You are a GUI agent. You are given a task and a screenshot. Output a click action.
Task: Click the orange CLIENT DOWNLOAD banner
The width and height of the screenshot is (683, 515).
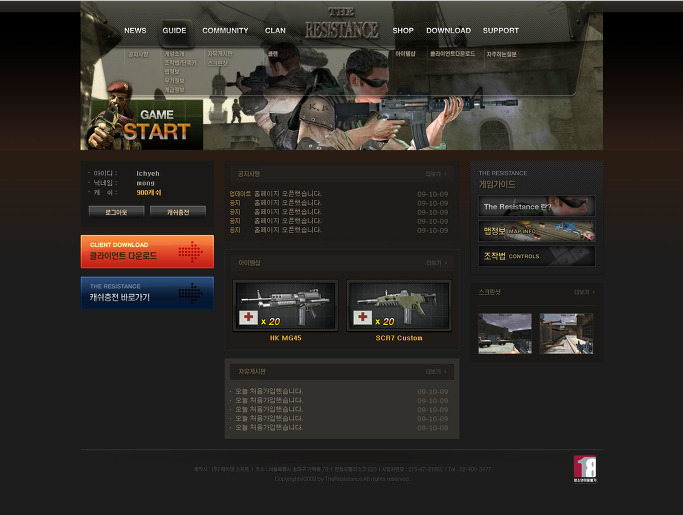tap(147, 252)
